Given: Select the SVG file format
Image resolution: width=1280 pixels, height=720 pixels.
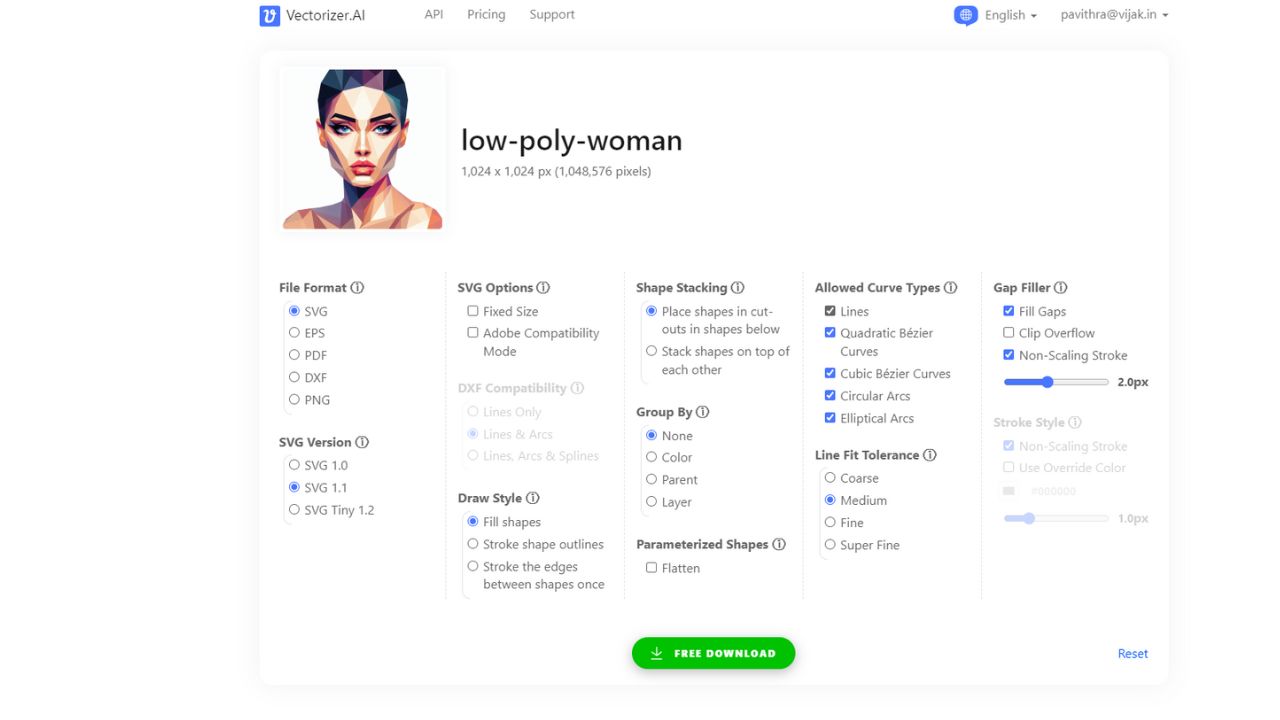Looking at the screenshot, I should 294,311.
